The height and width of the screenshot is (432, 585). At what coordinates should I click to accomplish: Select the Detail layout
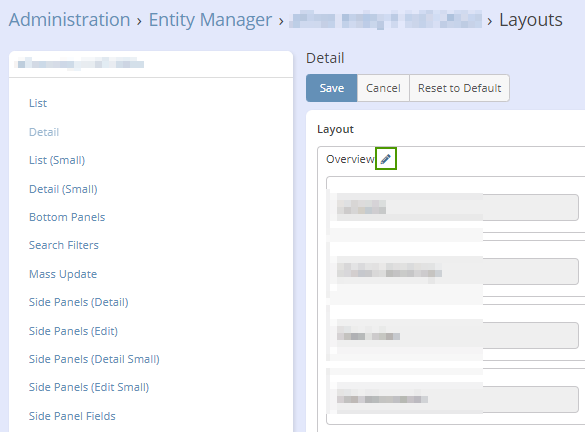[44, 132]
